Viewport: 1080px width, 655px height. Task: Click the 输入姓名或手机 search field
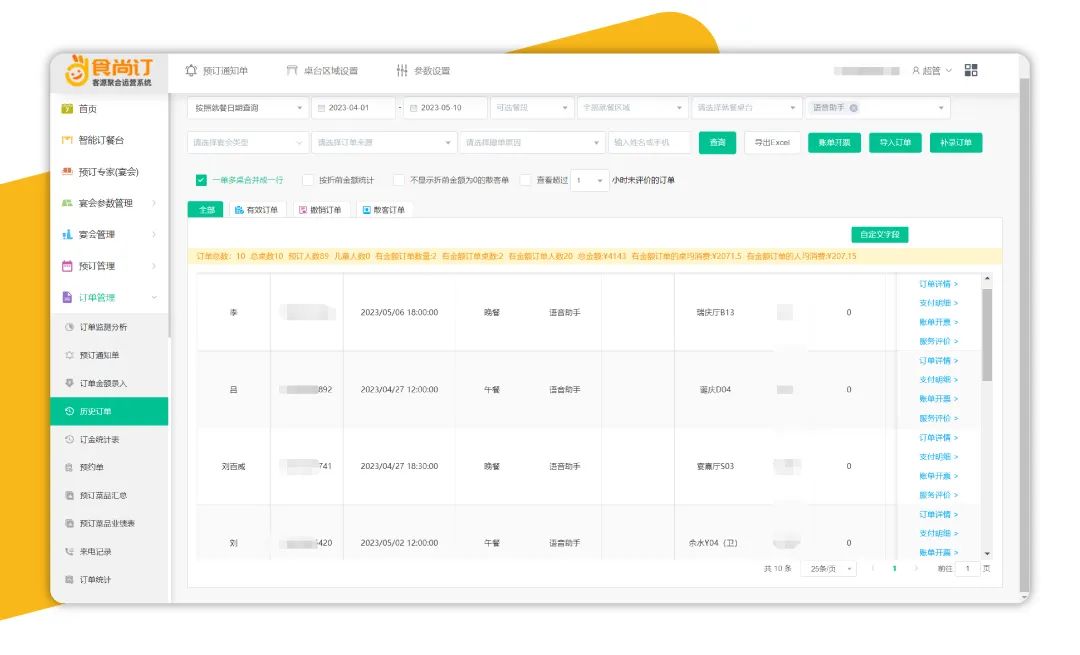(x=650, y=143)
